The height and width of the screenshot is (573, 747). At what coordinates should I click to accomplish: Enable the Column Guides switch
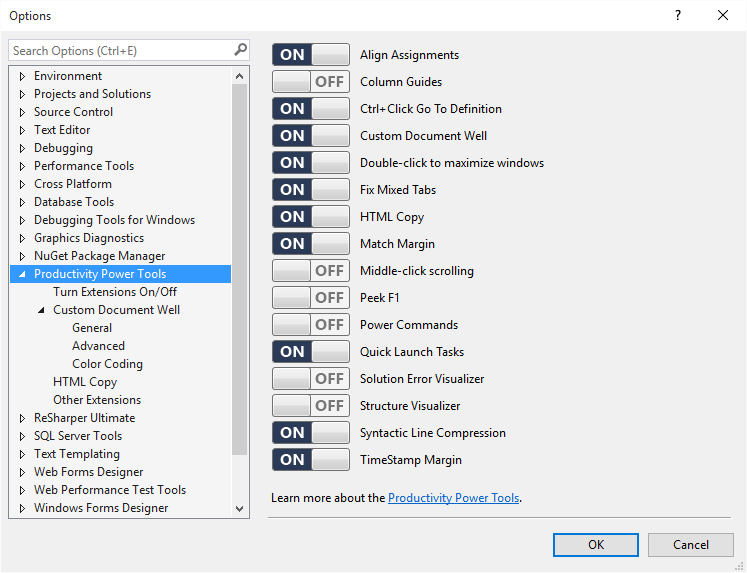click(x=311, y=82)
